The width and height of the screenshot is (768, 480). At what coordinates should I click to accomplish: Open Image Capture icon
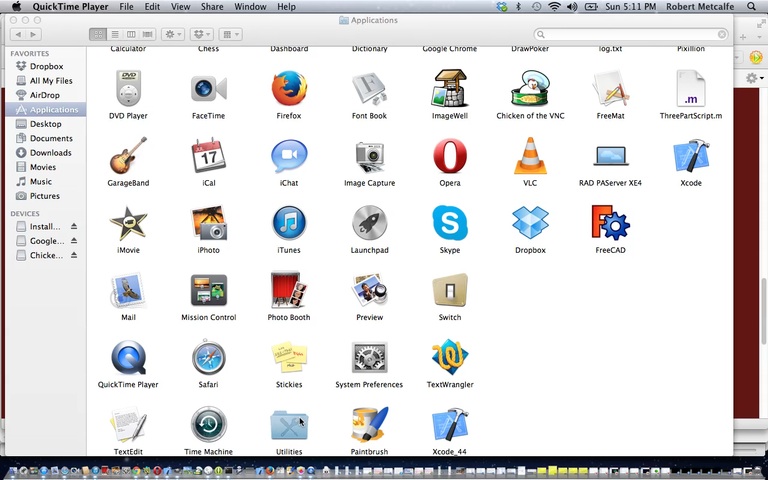point(369,156)
